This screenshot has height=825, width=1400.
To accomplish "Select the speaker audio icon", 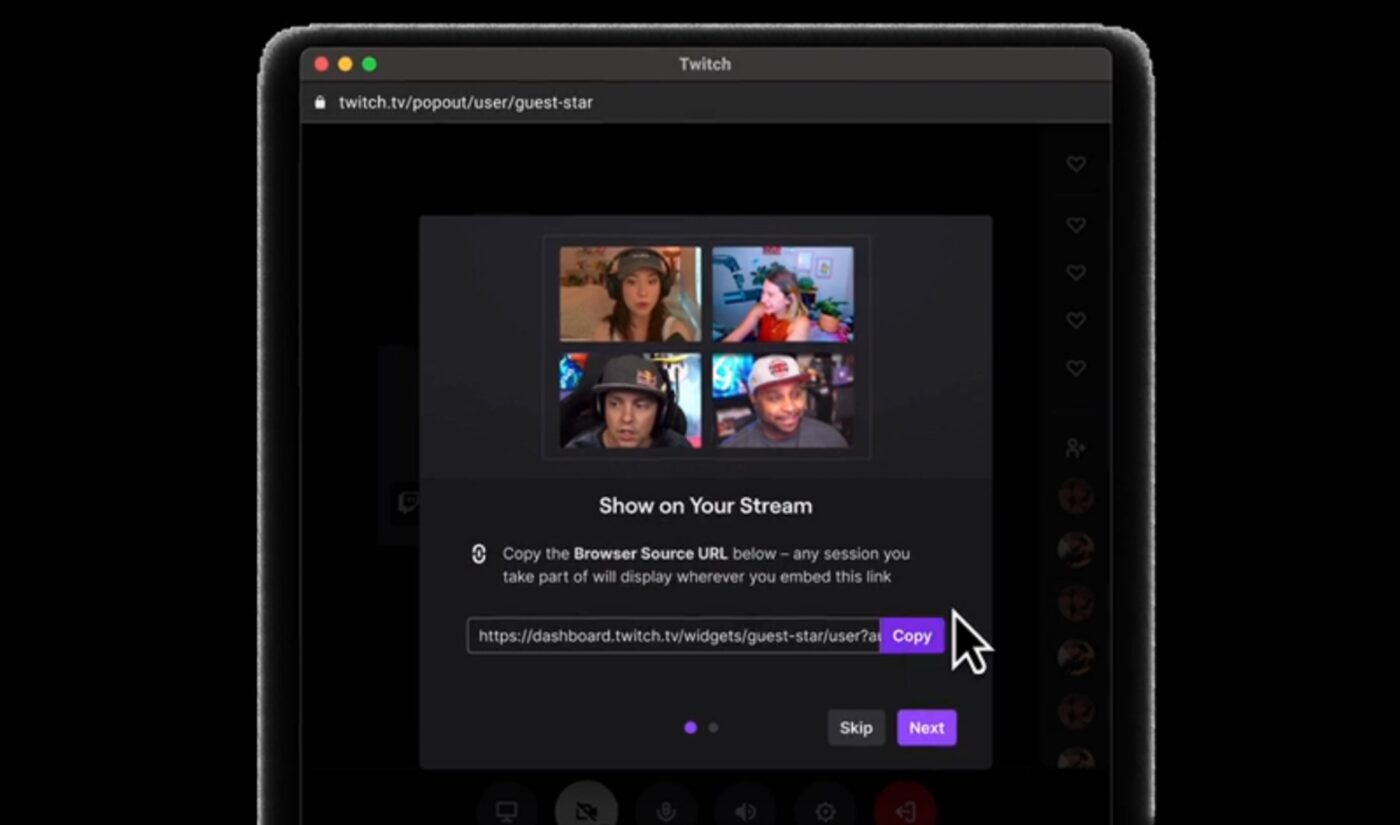I will tap(745, 810).
